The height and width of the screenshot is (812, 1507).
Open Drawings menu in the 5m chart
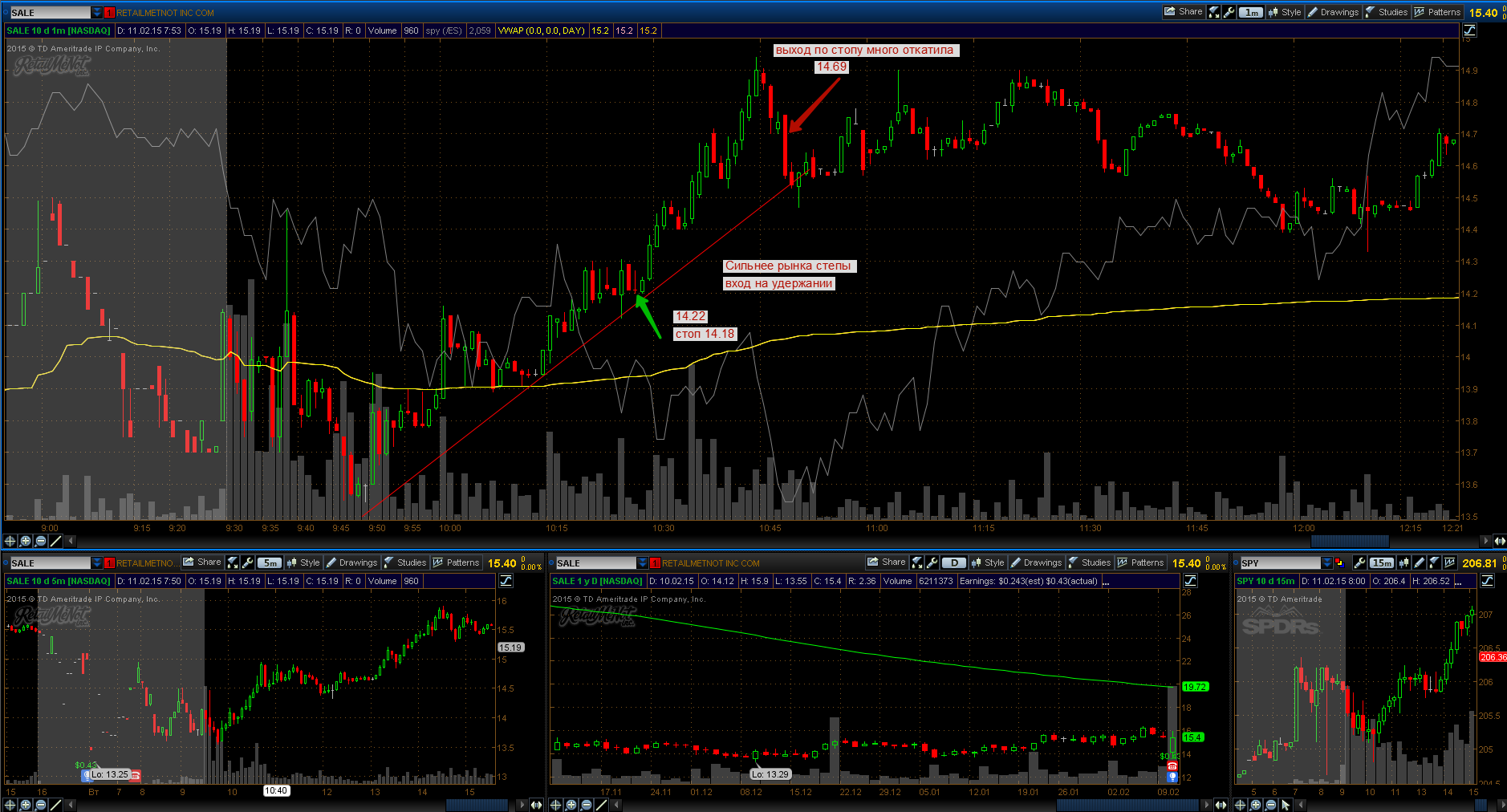coord(351,562)
